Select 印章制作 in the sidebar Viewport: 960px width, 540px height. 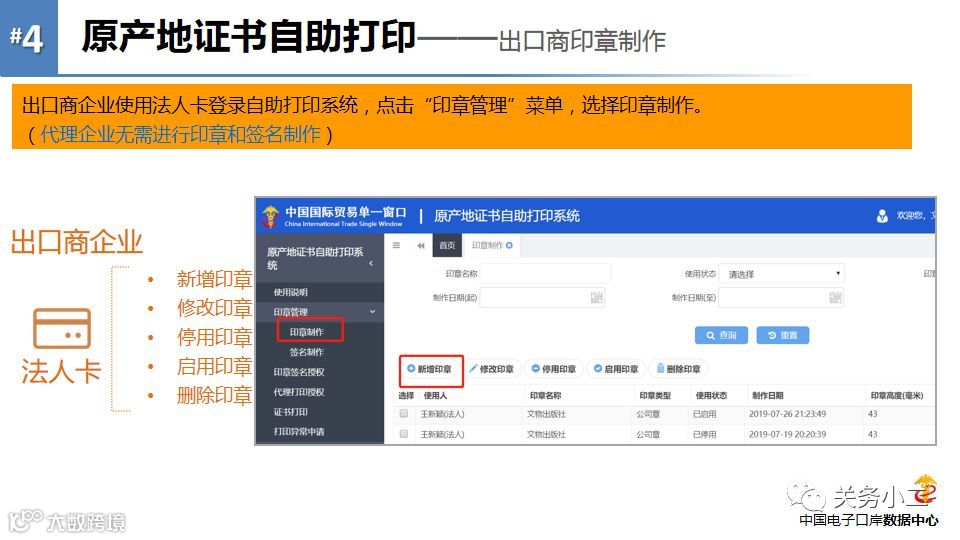[x=307, y=332]
